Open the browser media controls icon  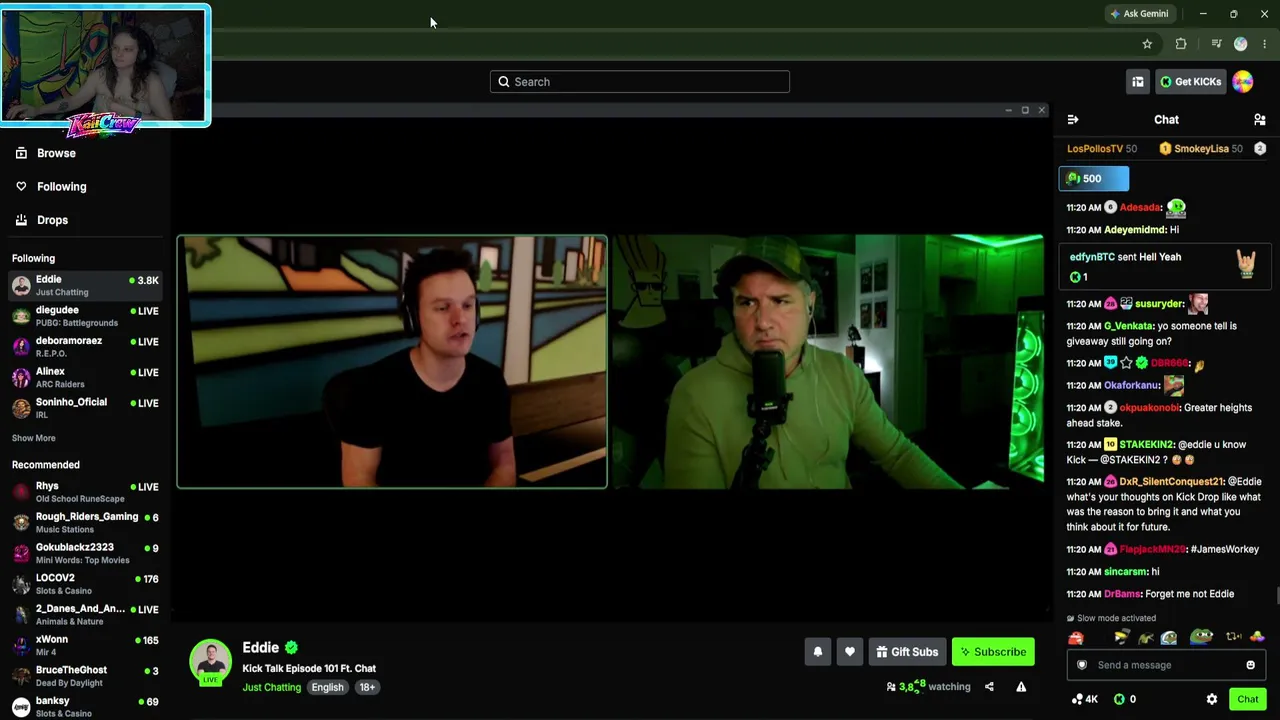[x=1216, y=44]
